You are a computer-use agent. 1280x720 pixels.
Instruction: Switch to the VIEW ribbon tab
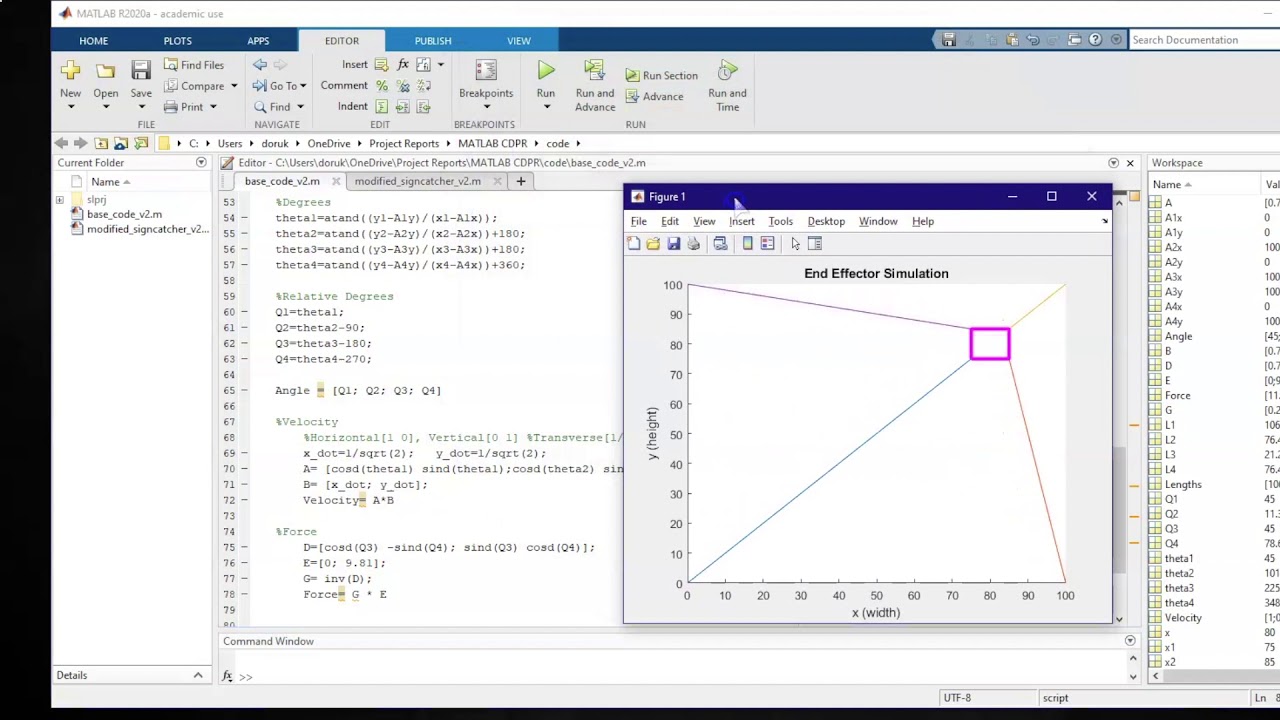tap(518, 41)
